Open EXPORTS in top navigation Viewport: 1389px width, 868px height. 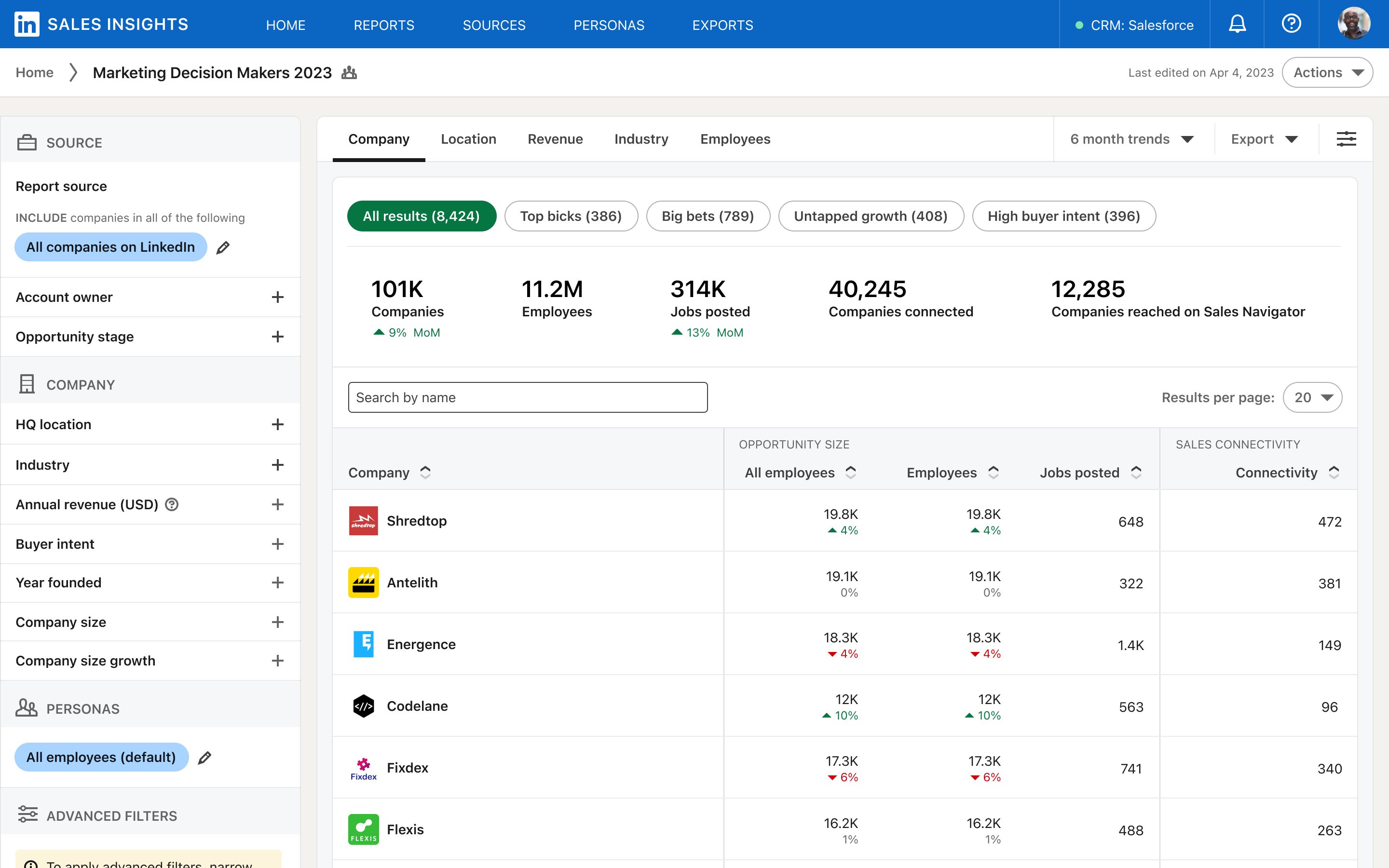click(722, 25)
